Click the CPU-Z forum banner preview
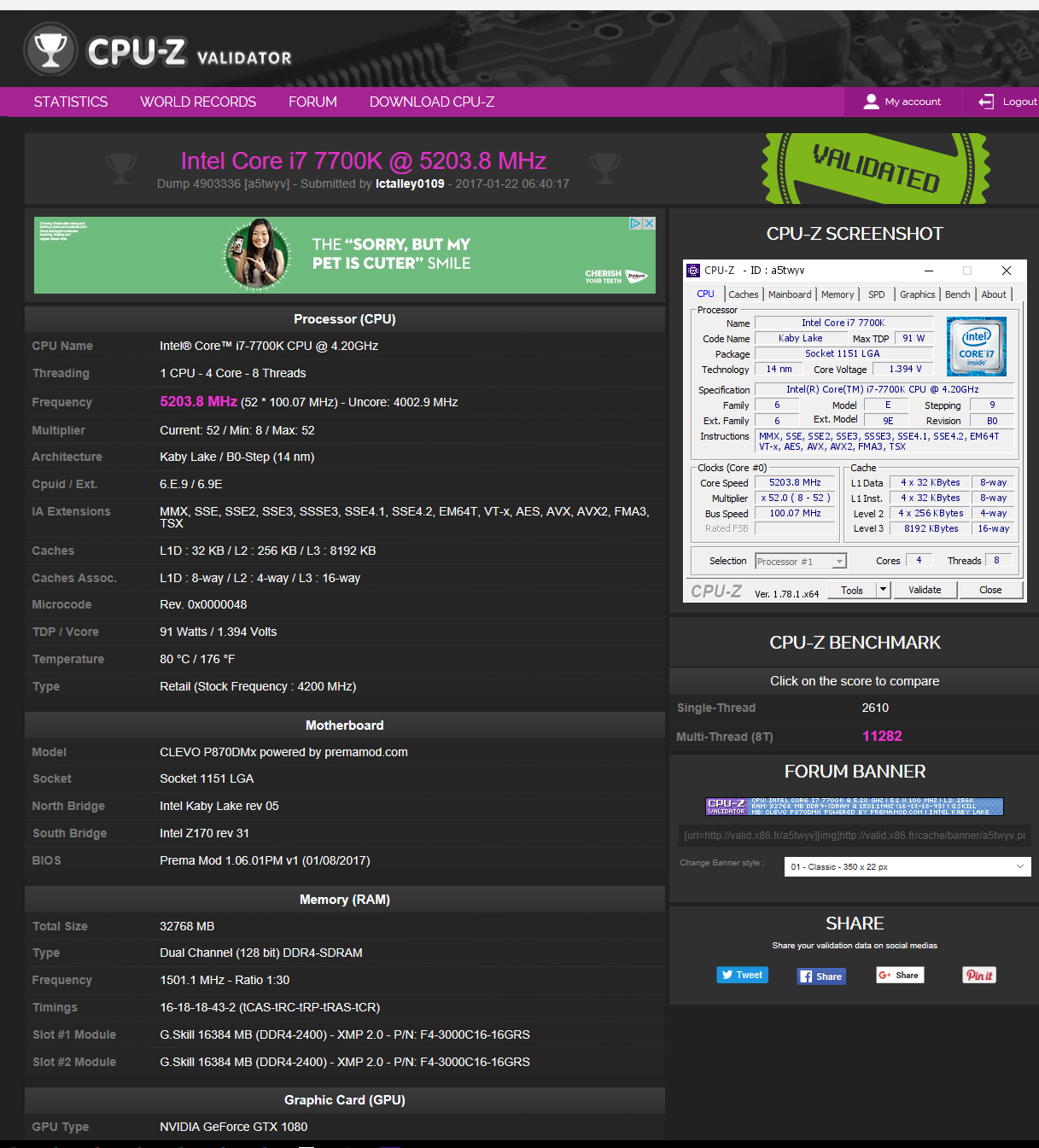Screen dimensions: 1039x1148 coord(854,806)
